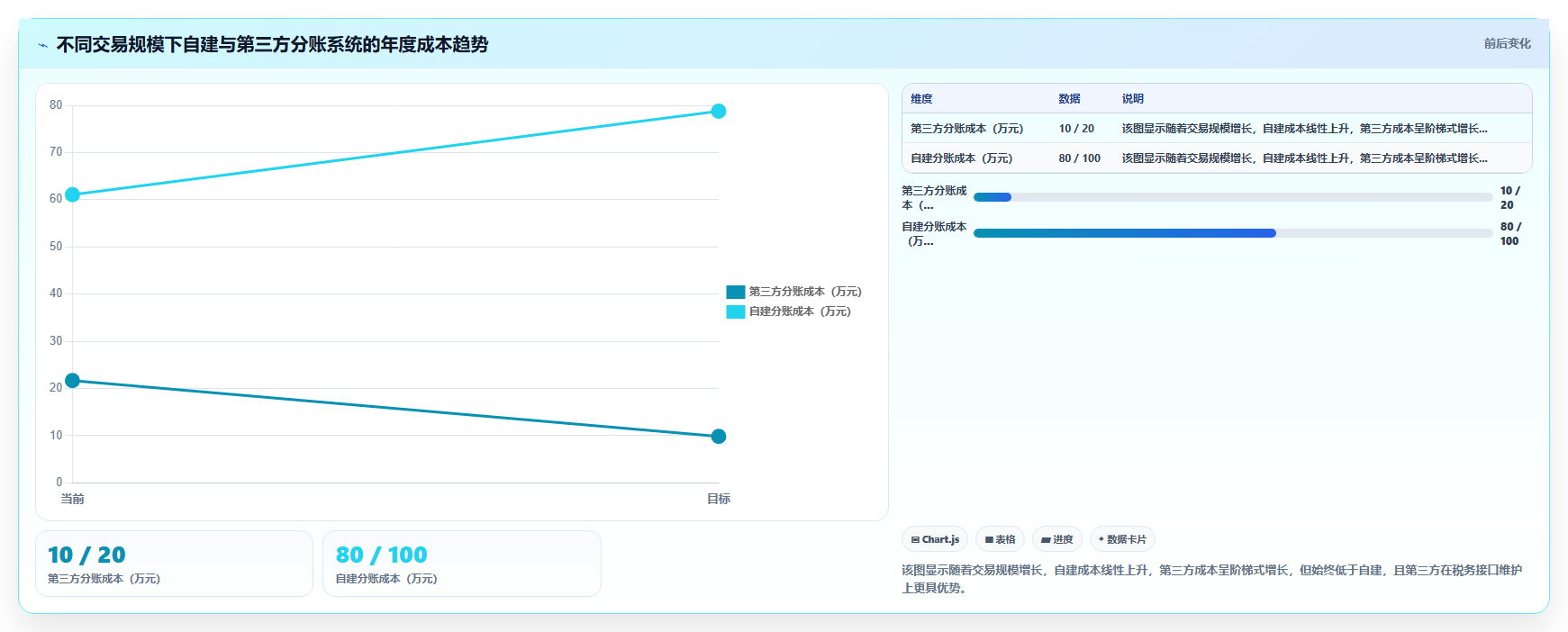Select the 数据 column header
This screenshot has width=1568, height=632.
[x=1069, y=99]
